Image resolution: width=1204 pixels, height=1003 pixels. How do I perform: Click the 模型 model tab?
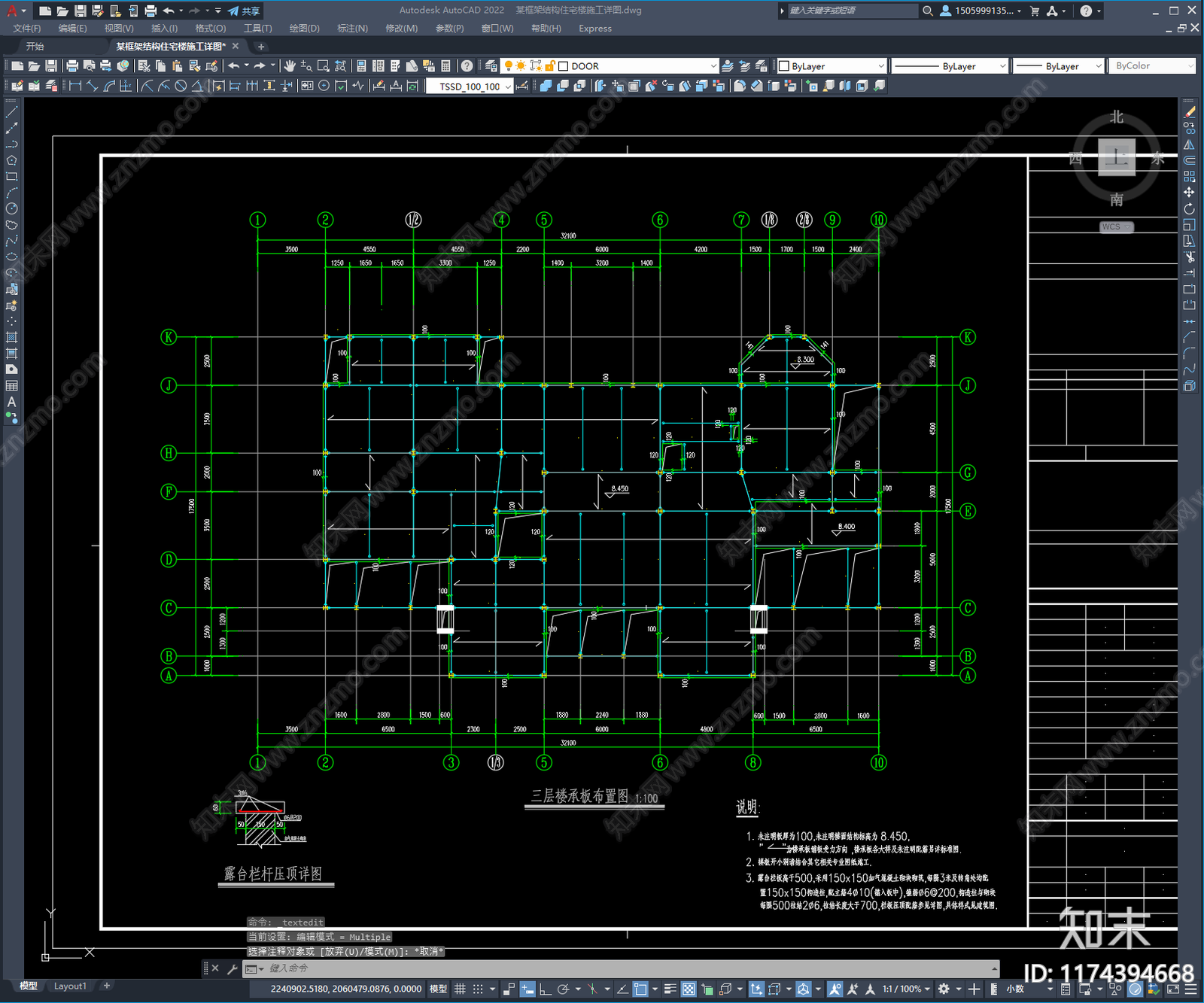[28, 986]
